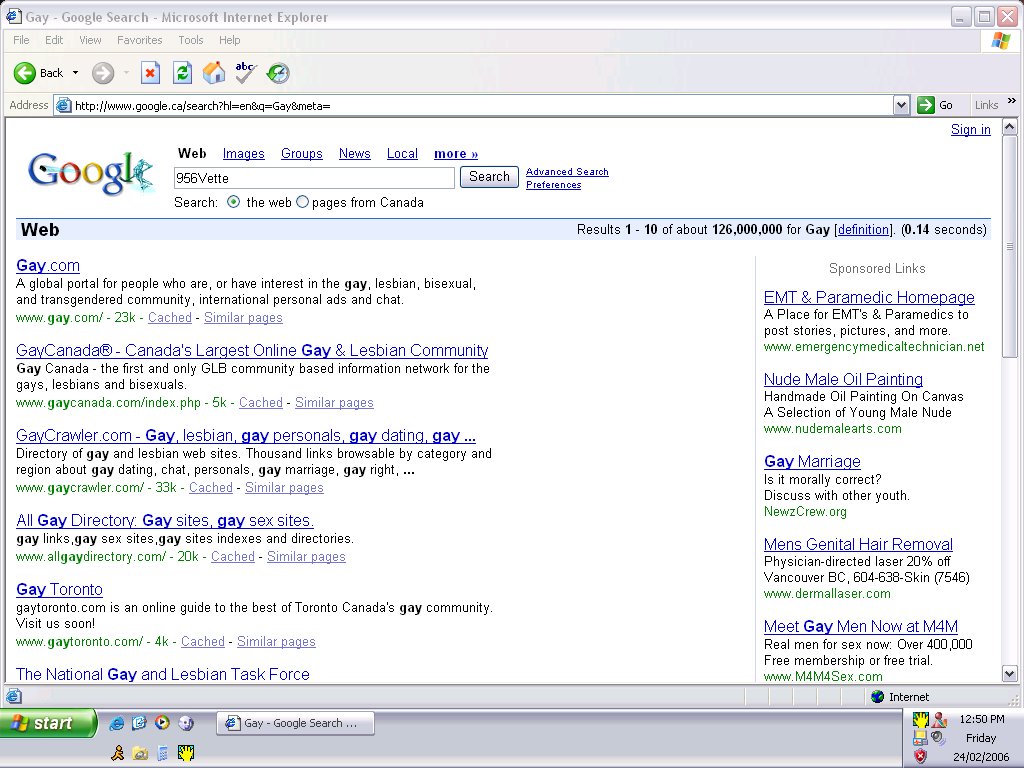Launch Outlook Express from Quick Launch
Image resolution: width=1024 pixels, height=768 pixels.
(140, 723)
